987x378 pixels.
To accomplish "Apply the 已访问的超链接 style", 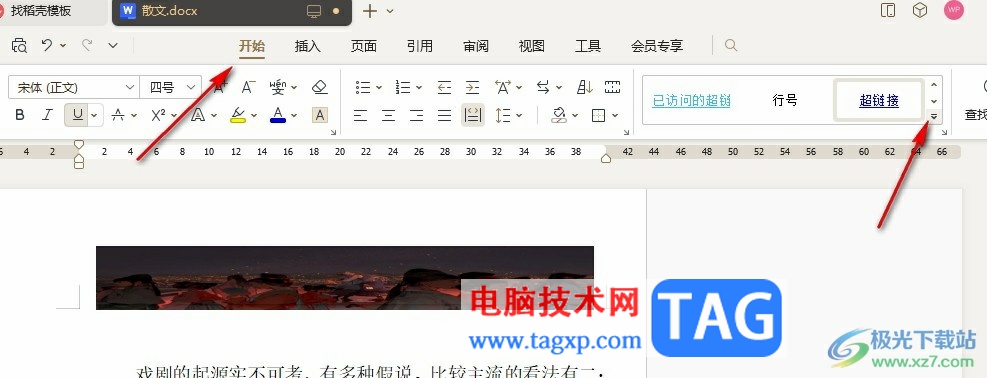I will point(691,100).
